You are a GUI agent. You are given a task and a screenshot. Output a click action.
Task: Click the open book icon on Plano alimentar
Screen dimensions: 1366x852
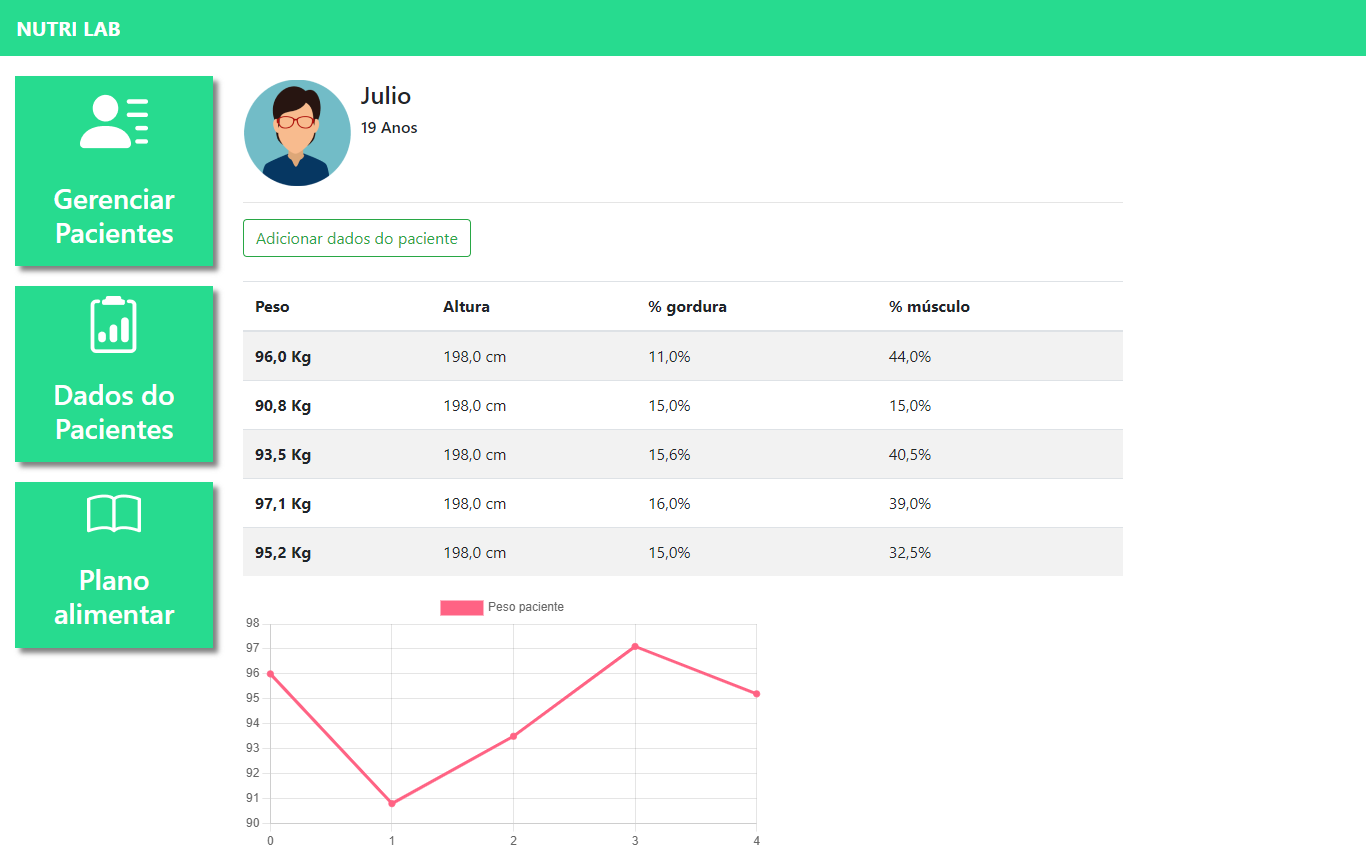point(114,514)
